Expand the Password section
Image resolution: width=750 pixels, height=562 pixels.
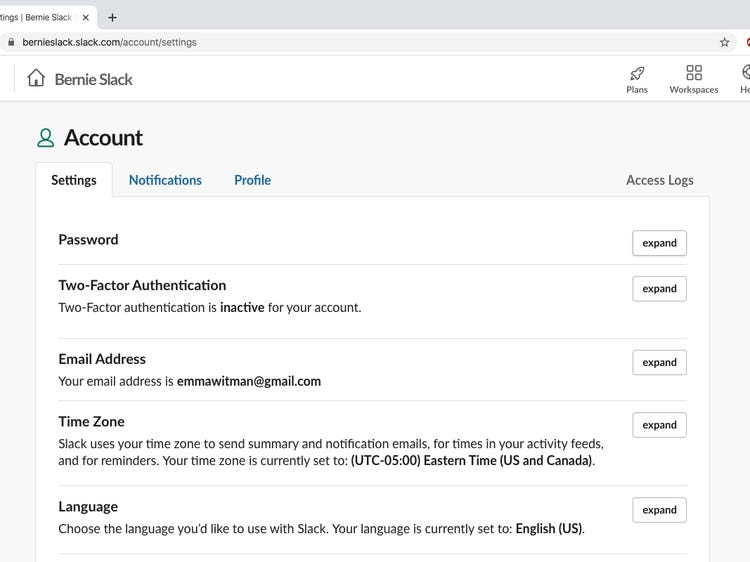tap(659, 243)
